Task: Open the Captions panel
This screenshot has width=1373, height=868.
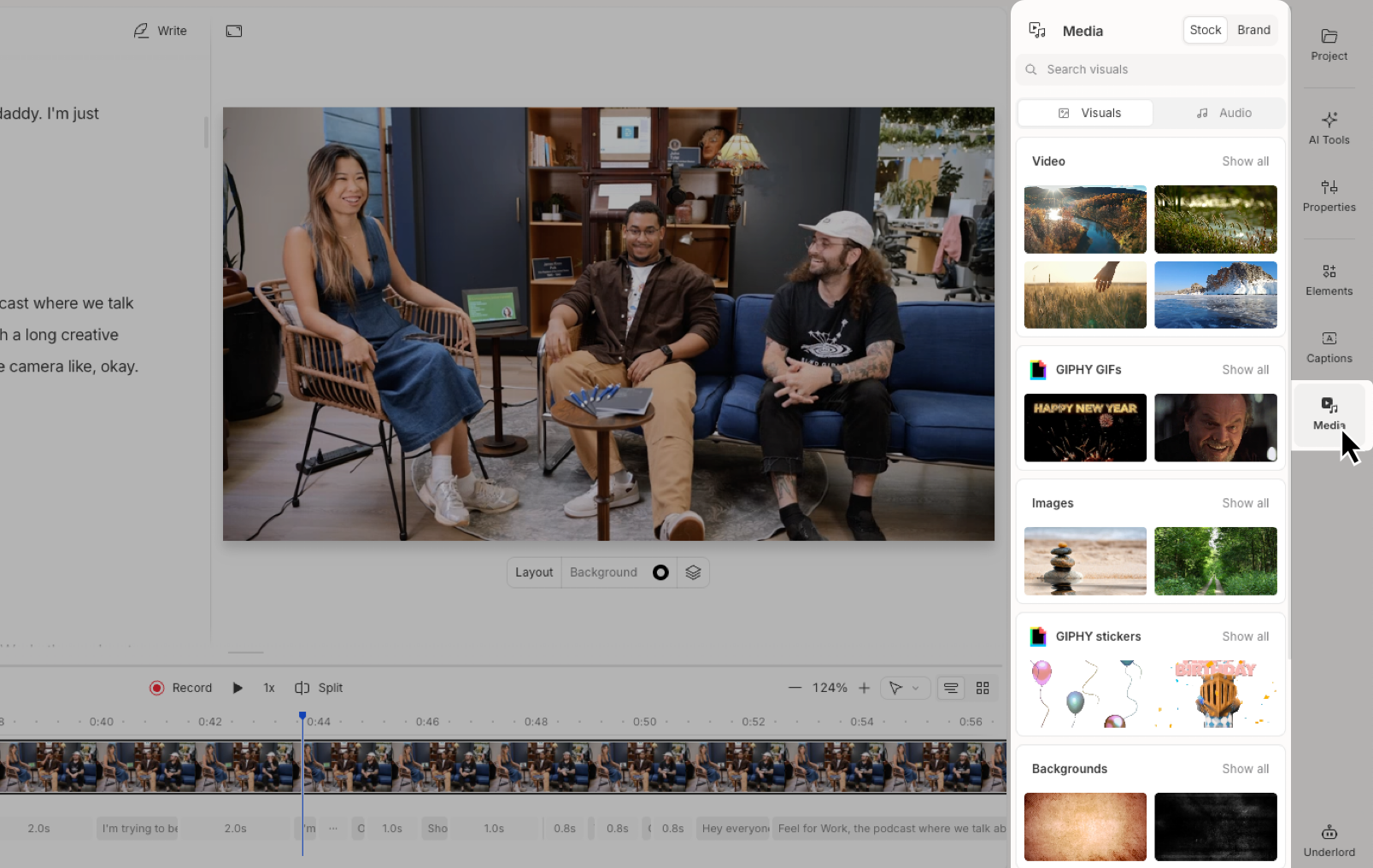Action: pyautogui.click(x=1329, y=347)
